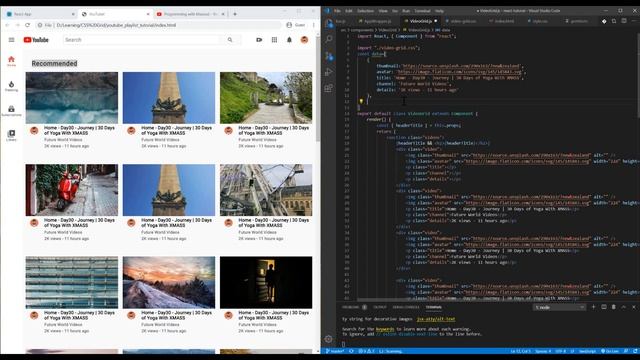Viewport: 640px width, 360px height.
Task: Switch to the Debug Console panel tab
Action: point(406,307)
